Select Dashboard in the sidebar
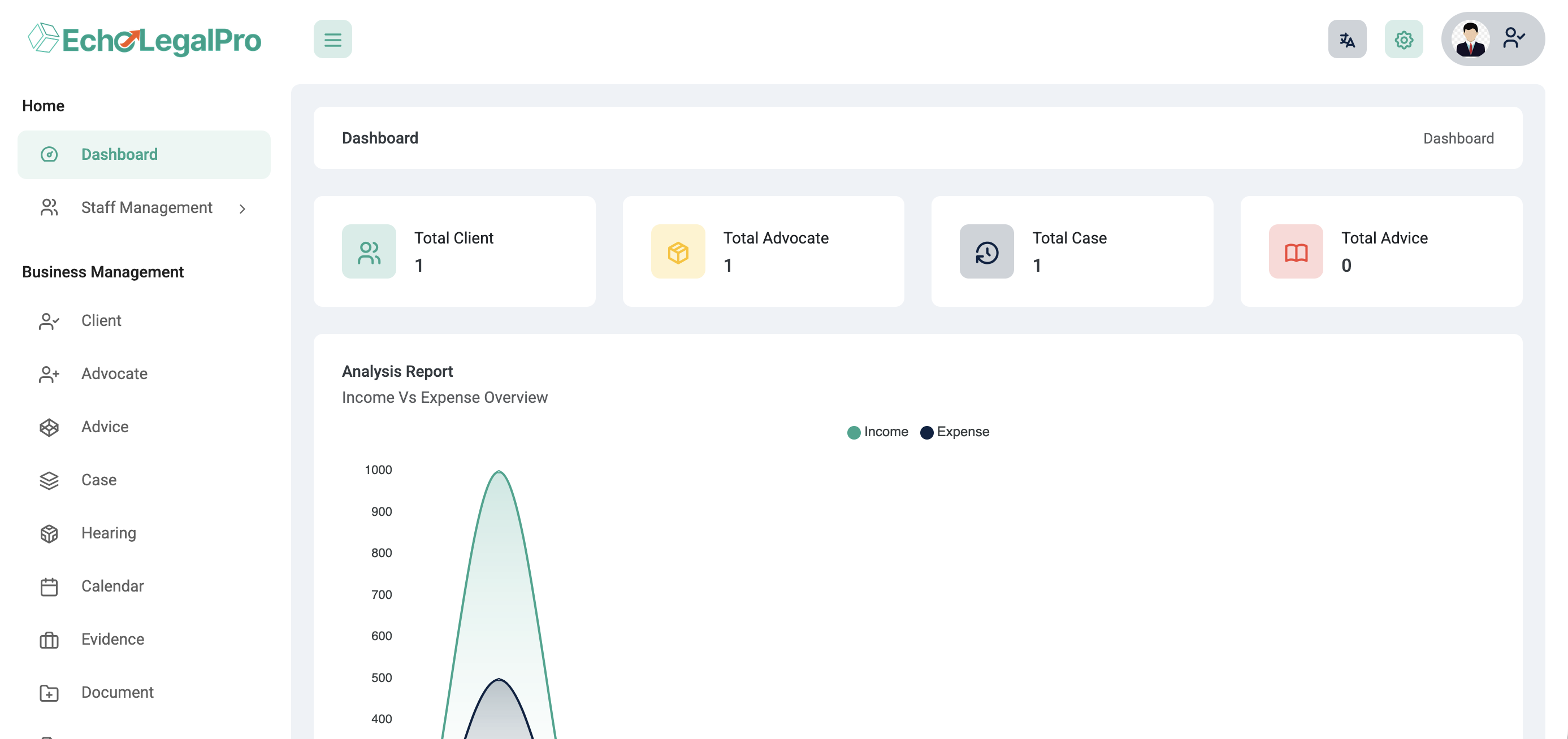This screenshot has height=739, width=1568. 119,154
